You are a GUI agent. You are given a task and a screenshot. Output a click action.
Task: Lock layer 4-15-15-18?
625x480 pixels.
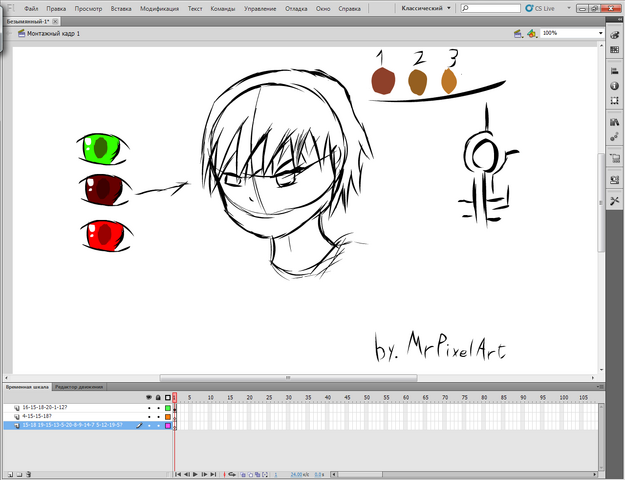tap(158, 417)
